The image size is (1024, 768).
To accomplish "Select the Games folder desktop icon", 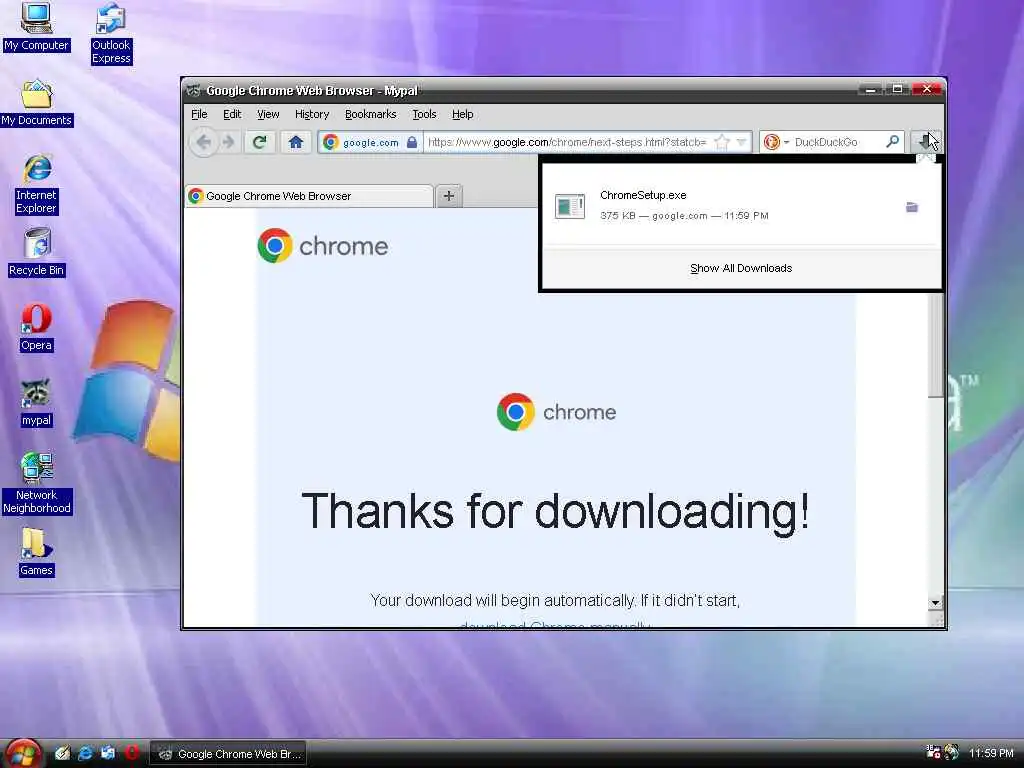I will 36,552.
